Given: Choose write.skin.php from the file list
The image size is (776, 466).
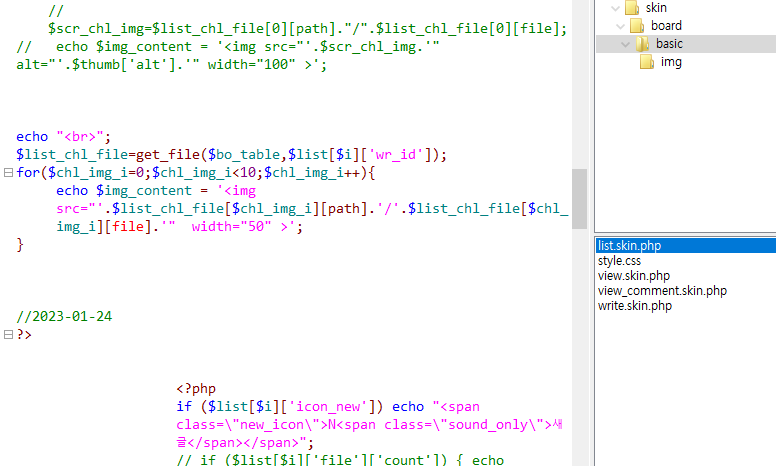Looking at the screenshot, I should point(635,306).
